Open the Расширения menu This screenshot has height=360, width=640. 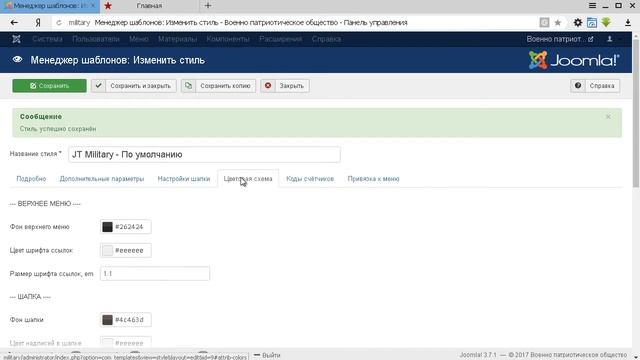tap(280, 39)
